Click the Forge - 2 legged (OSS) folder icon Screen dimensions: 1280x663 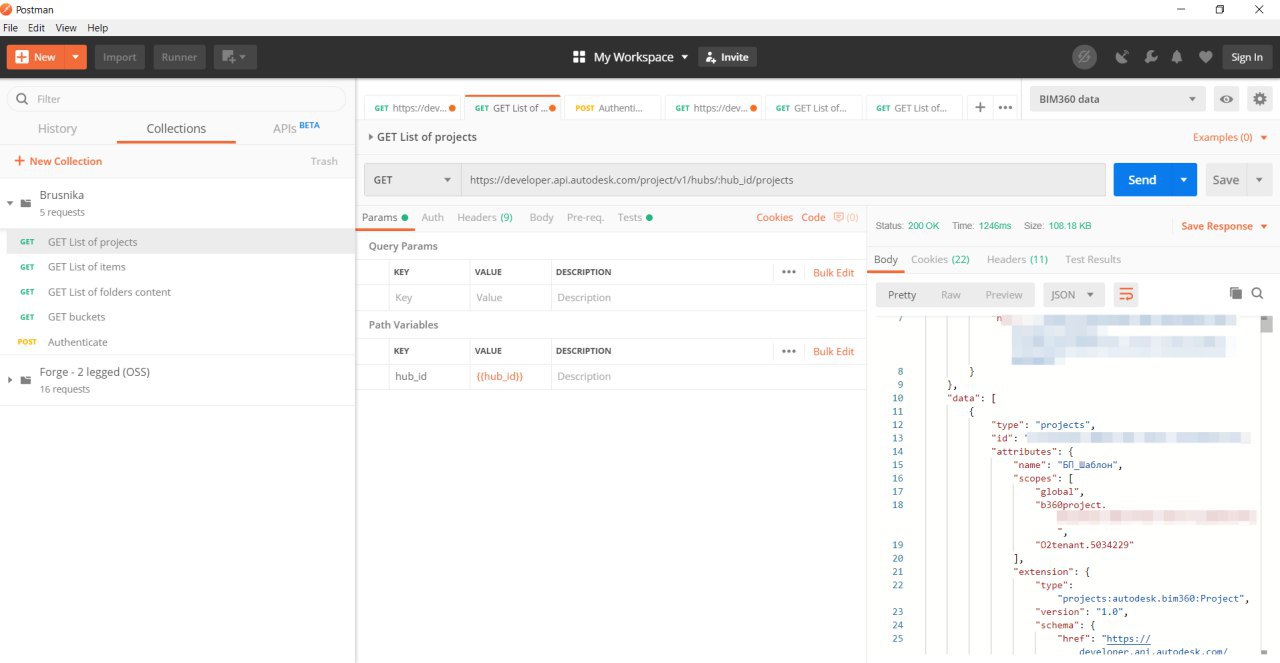26,380
